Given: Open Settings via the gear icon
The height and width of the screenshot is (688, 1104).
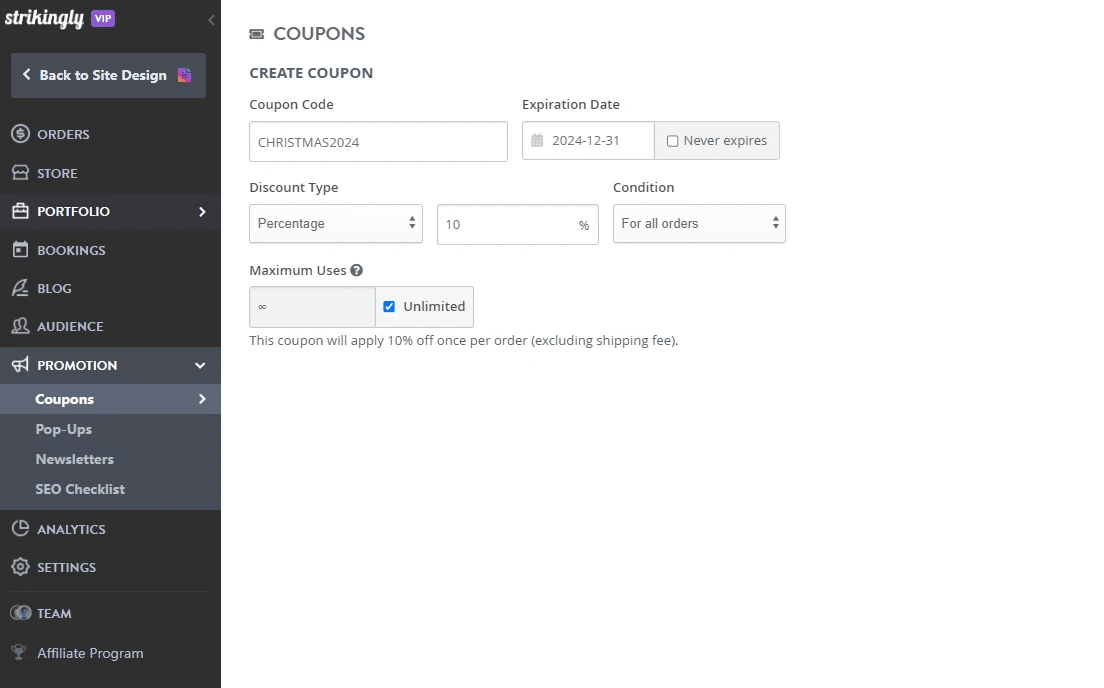Looking at the screenshot, I should [21, 567].
